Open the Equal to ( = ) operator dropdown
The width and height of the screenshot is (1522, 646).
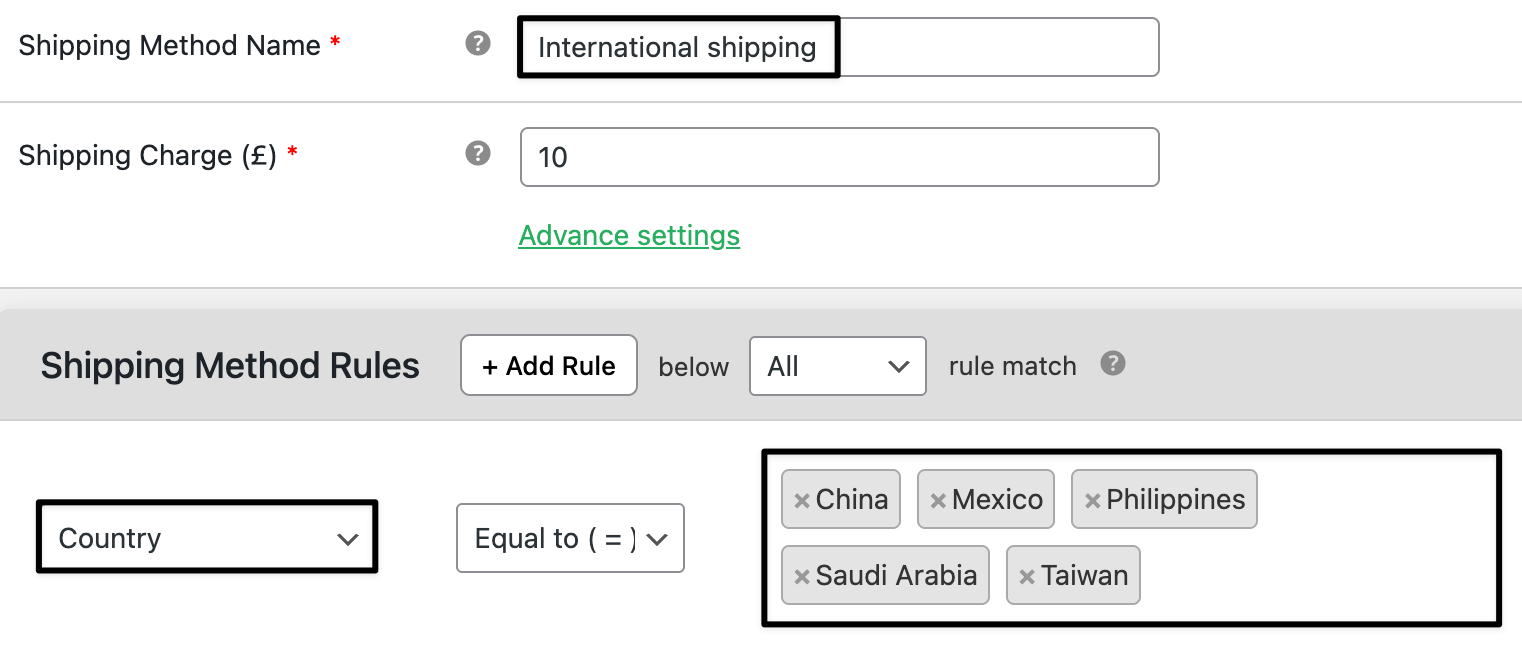[x=570, y=538]
